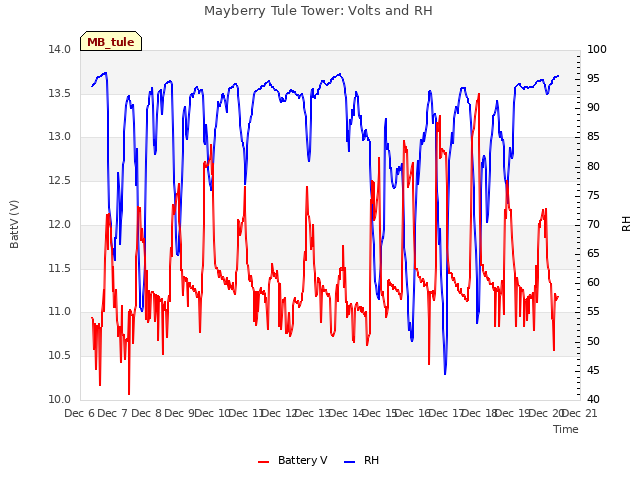Click the 12.0 tick on the left axis

point(60,224)
